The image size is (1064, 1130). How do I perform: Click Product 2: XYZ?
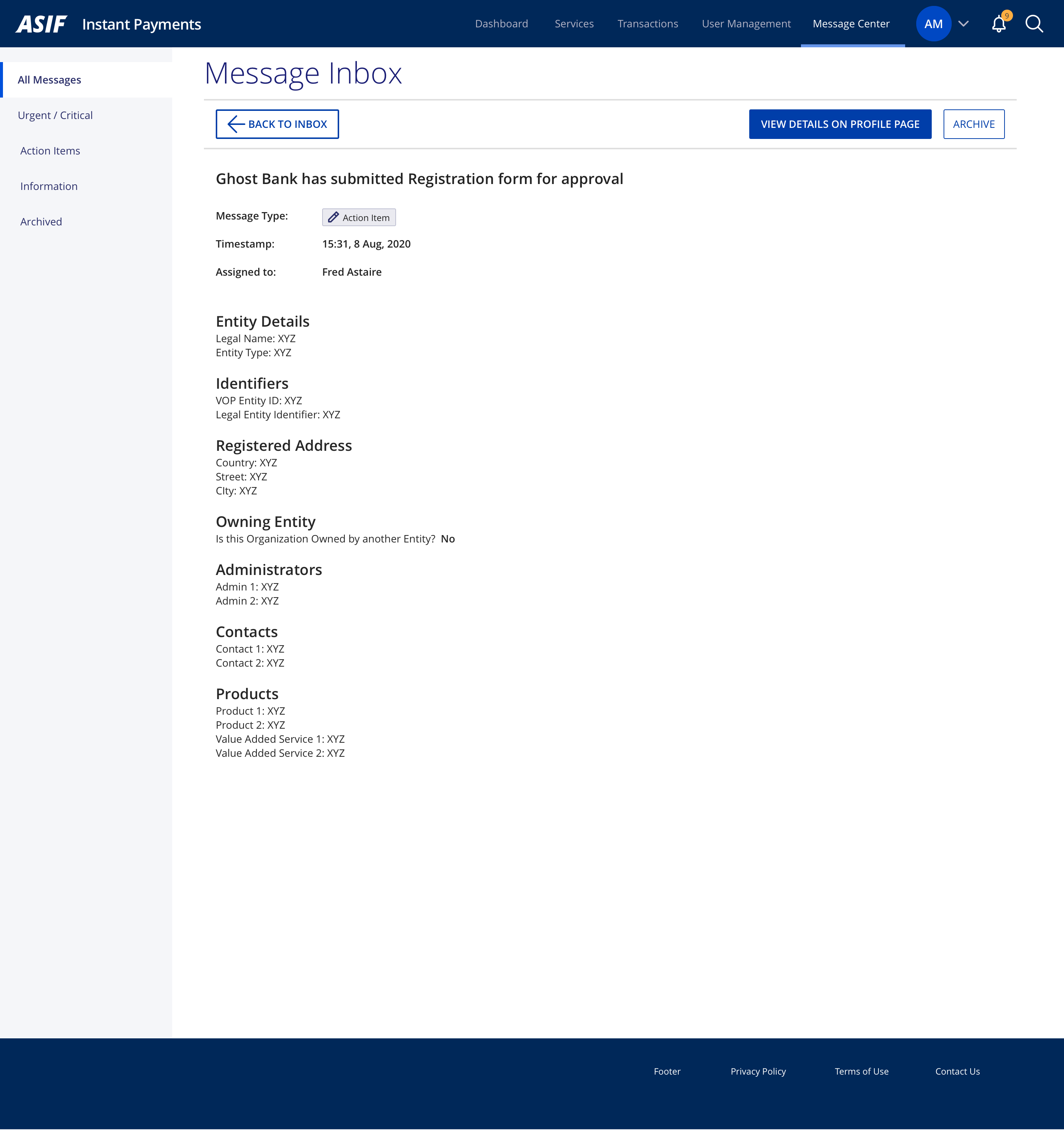coord(250,725)
